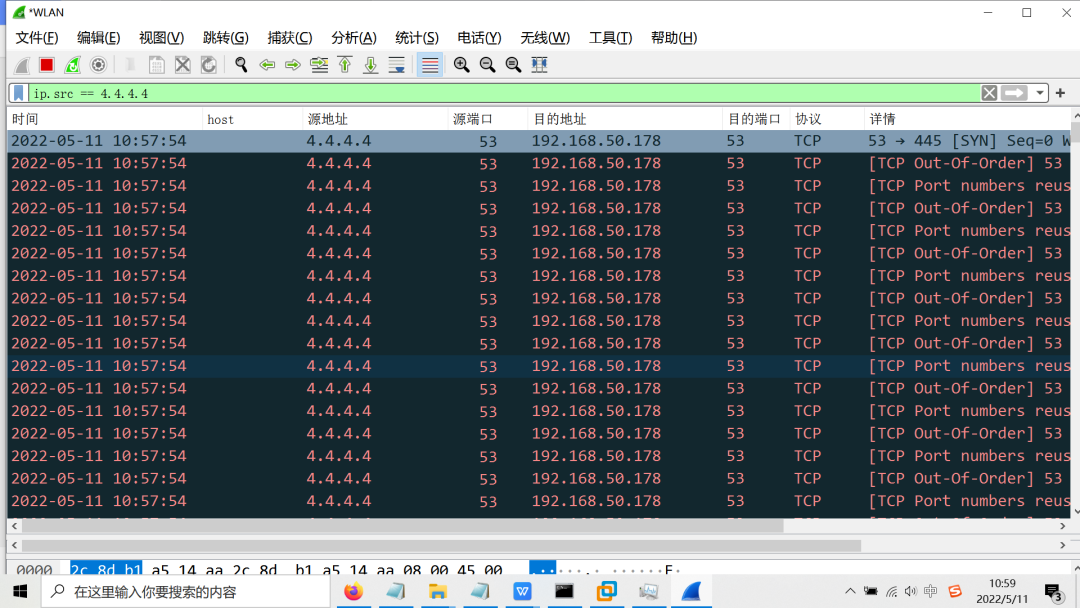Click the ip.src display filter field
This screenshot has height=608, width=1080.
pyautogui.click(x=500, y=93)
